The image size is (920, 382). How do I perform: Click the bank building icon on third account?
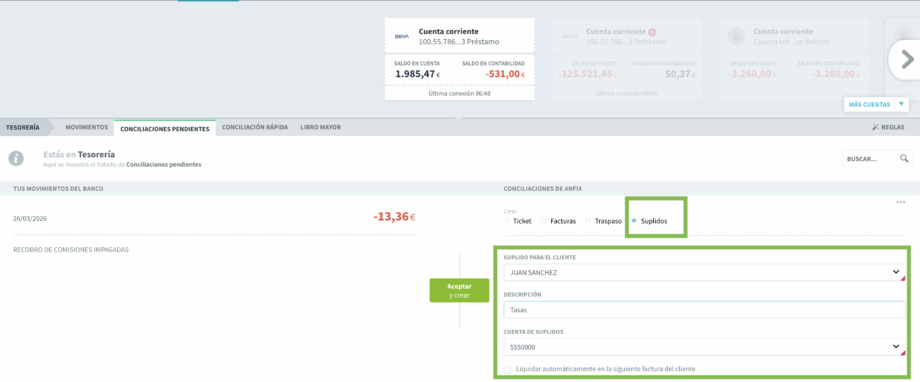click(736, 36)
